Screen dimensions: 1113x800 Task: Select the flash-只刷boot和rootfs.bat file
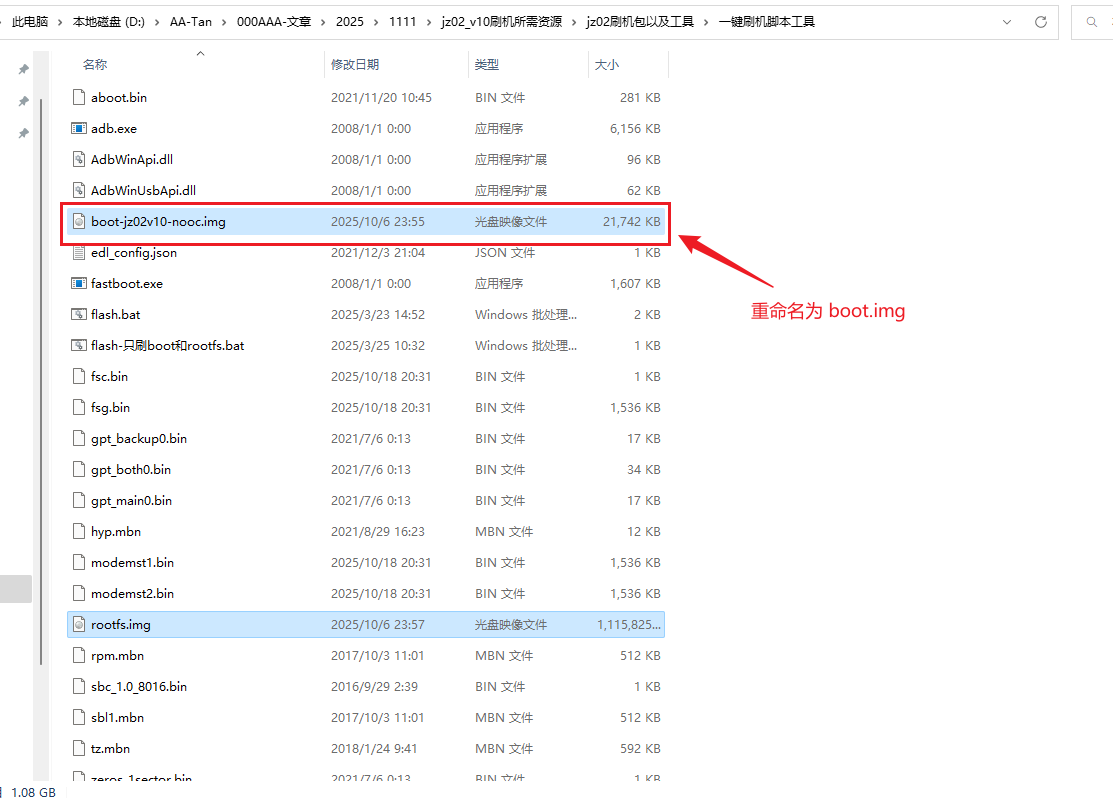[x=167, y=346]
